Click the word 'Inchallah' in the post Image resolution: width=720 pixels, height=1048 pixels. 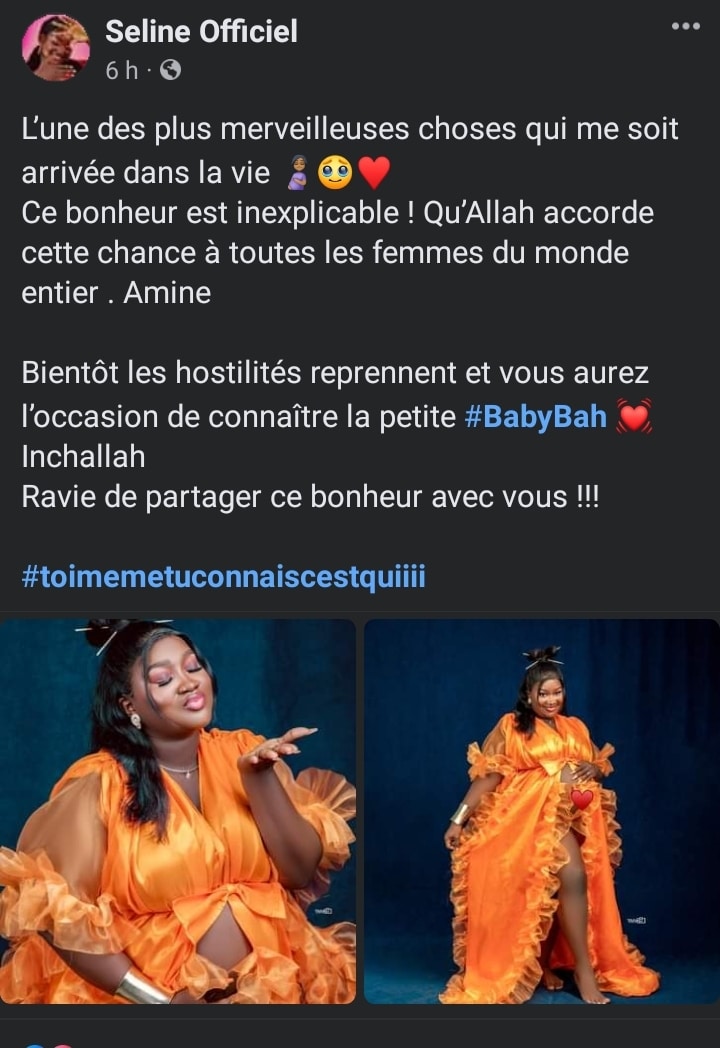(x=84, y=456)
